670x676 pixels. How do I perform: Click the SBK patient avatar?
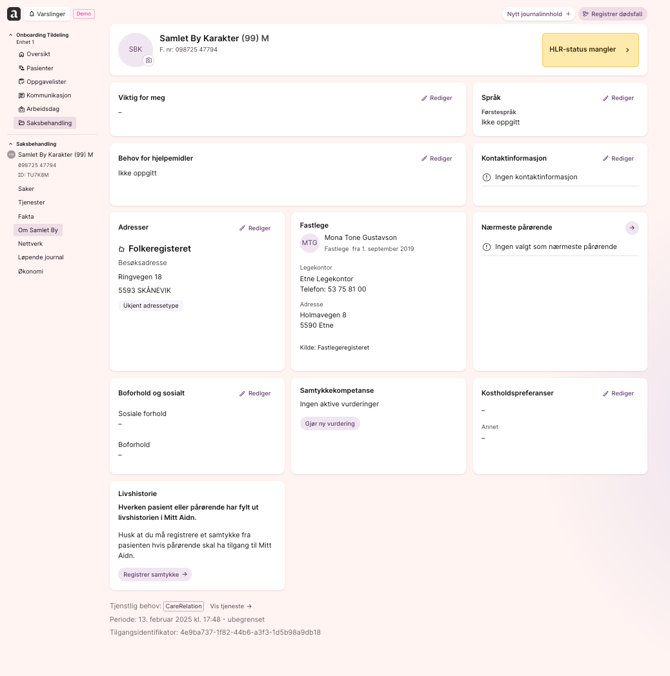(x=135, y=49)
